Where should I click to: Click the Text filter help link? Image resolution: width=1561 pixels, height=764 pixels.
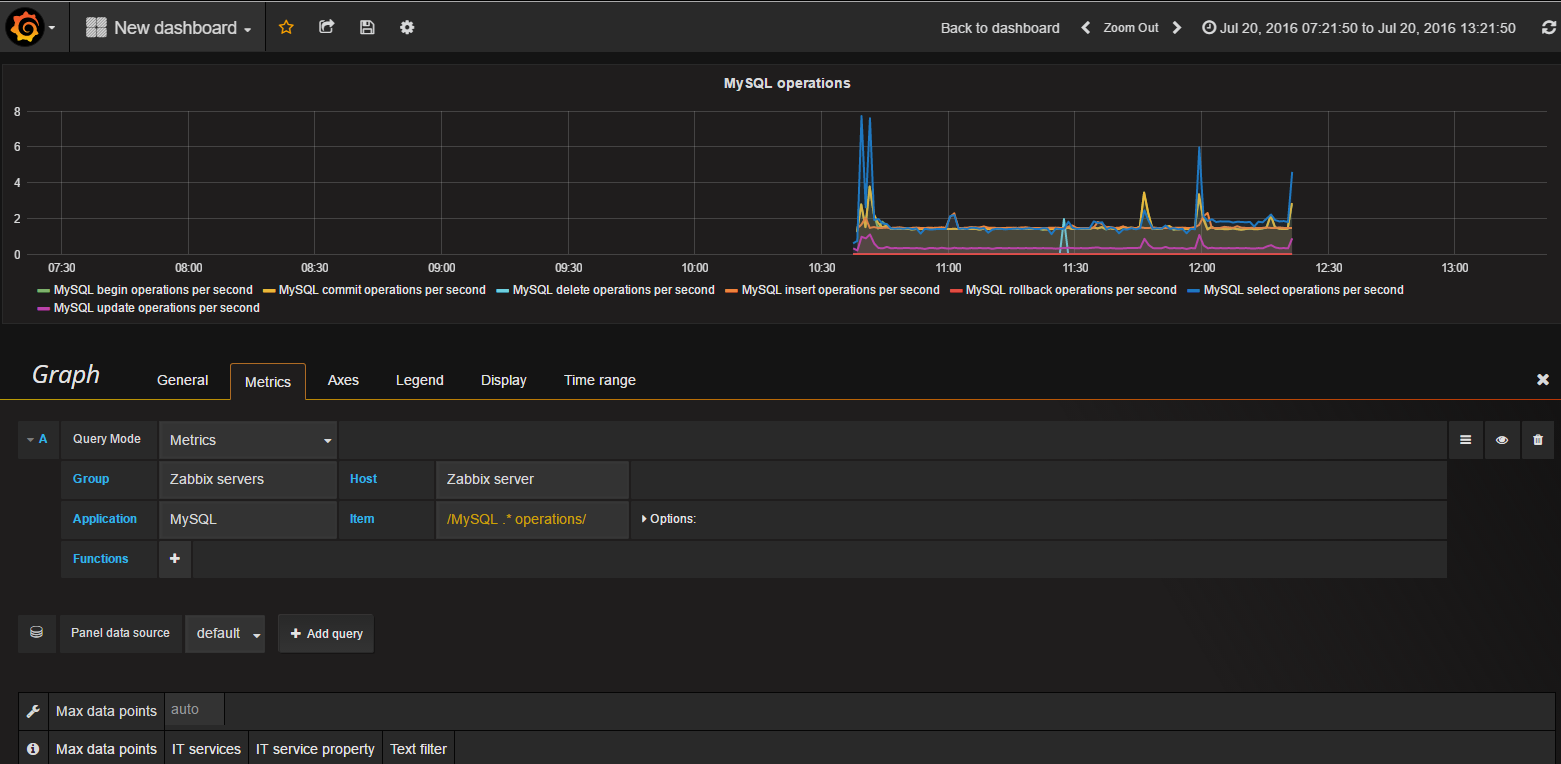418,749
